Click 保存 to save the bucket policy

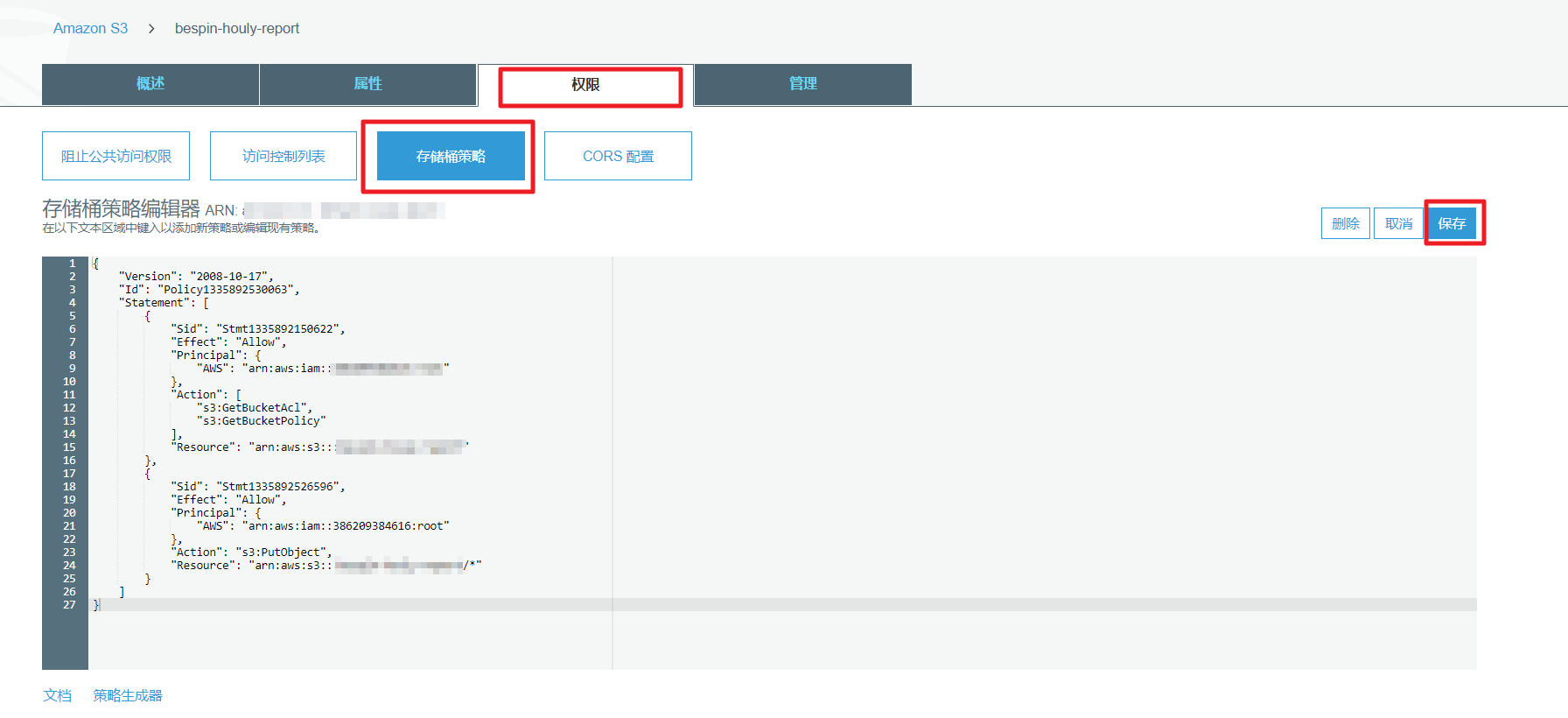pyautogui.click(x=1452, y=223)
